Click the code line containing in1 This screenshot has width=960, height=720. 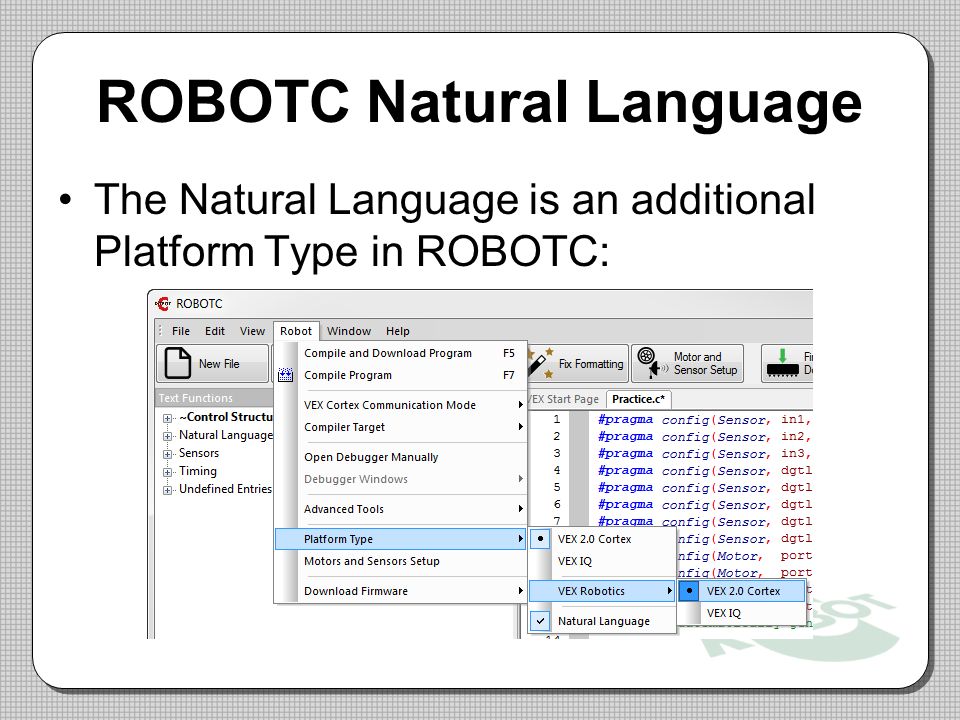point(705,420)
